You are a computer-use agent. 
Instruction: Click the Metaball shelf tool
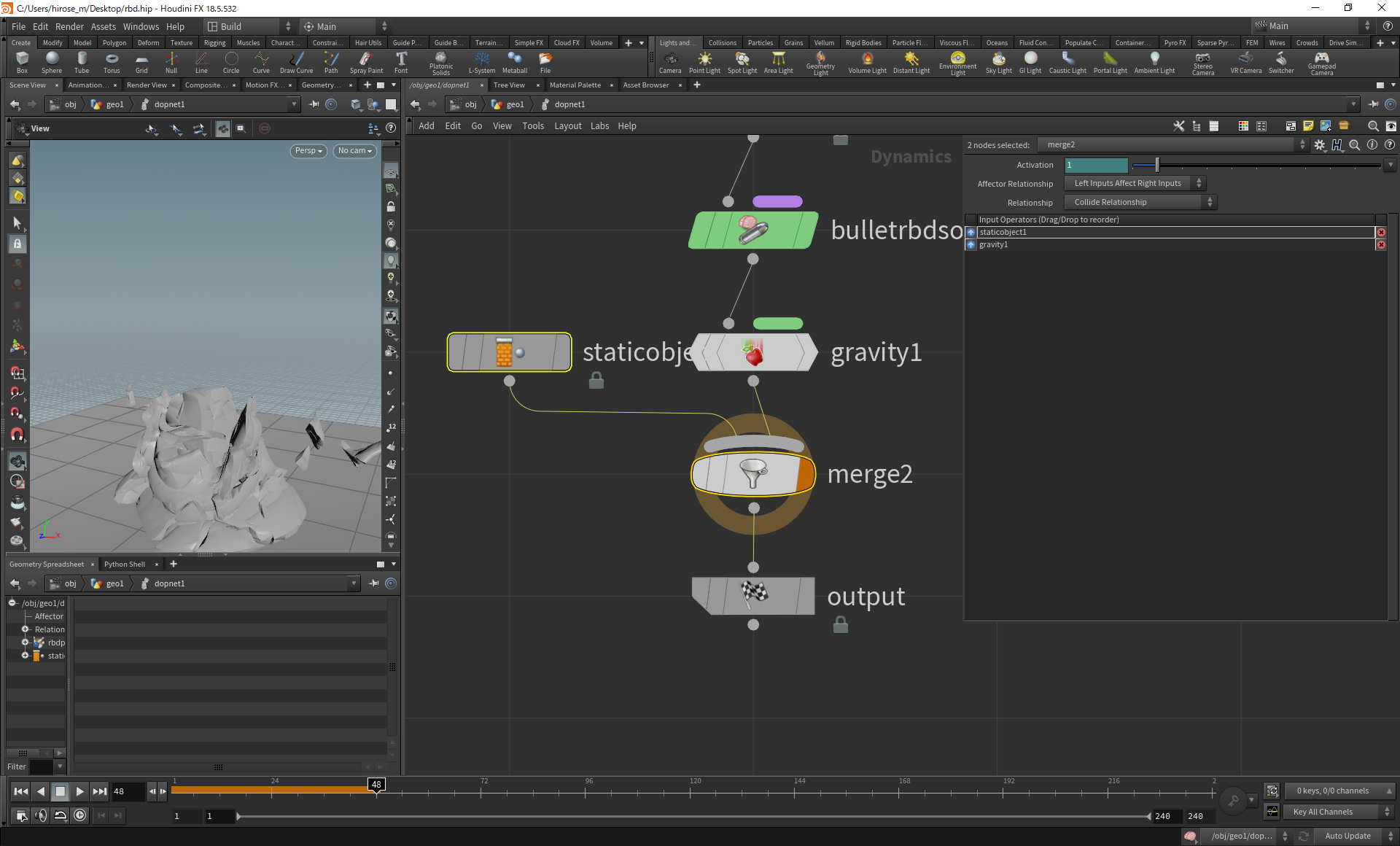[x=515, y=63]
